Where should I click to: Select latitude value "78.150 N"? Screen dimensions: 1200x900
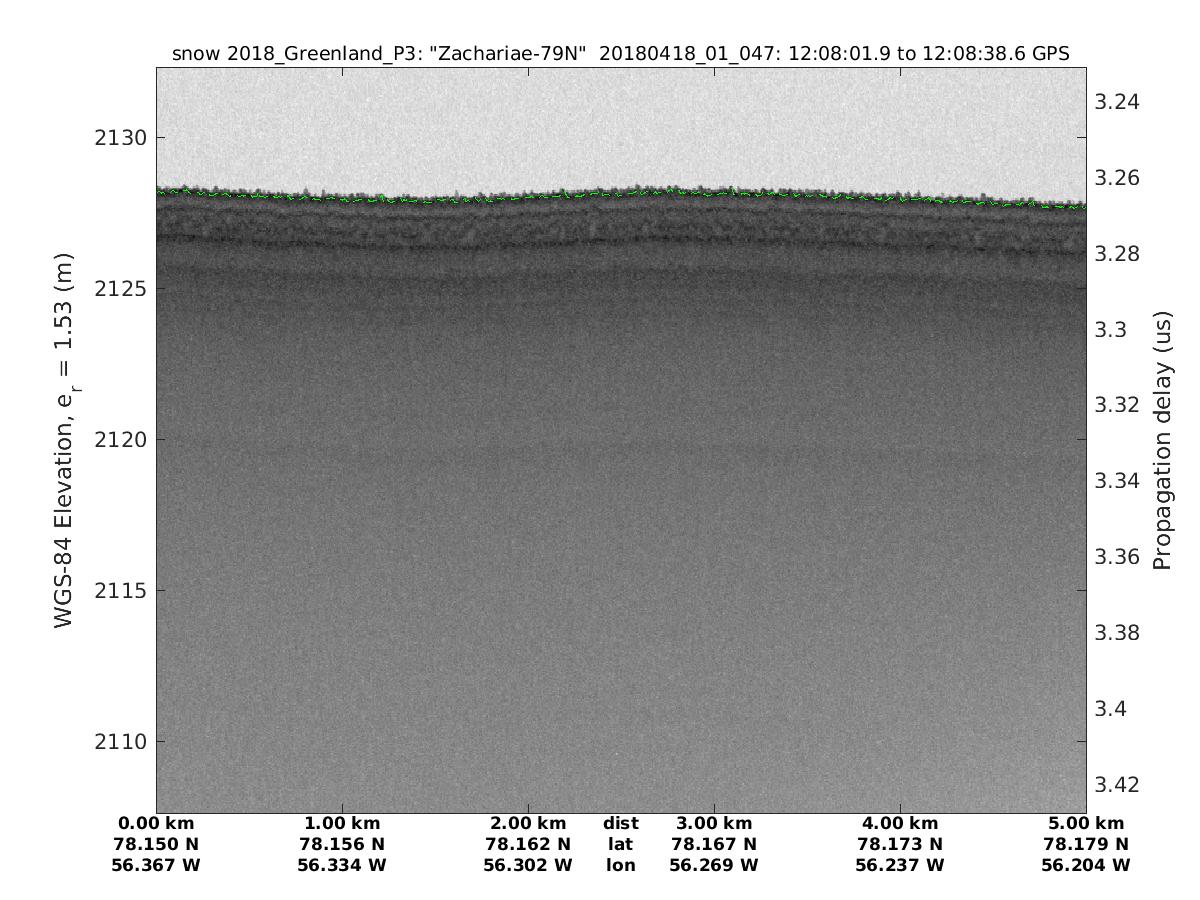point(156,844)
